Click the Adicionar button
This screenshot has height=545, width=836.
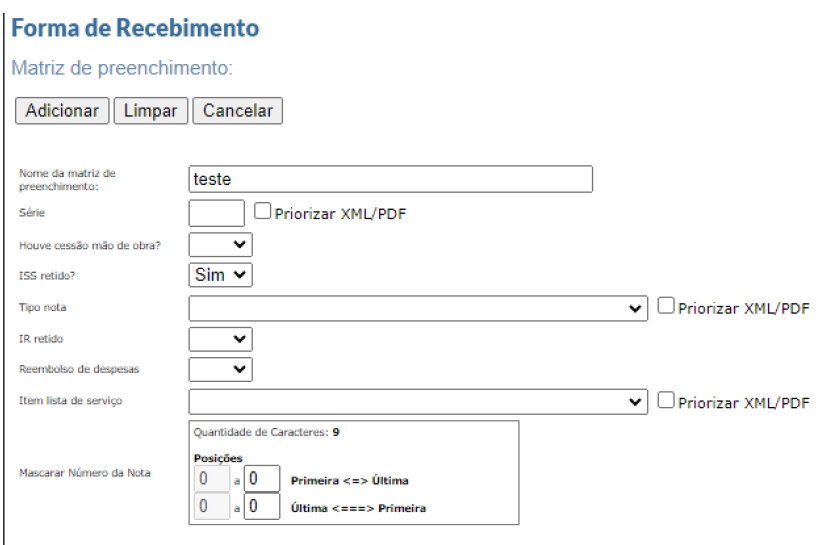click(x=62, y=111)
